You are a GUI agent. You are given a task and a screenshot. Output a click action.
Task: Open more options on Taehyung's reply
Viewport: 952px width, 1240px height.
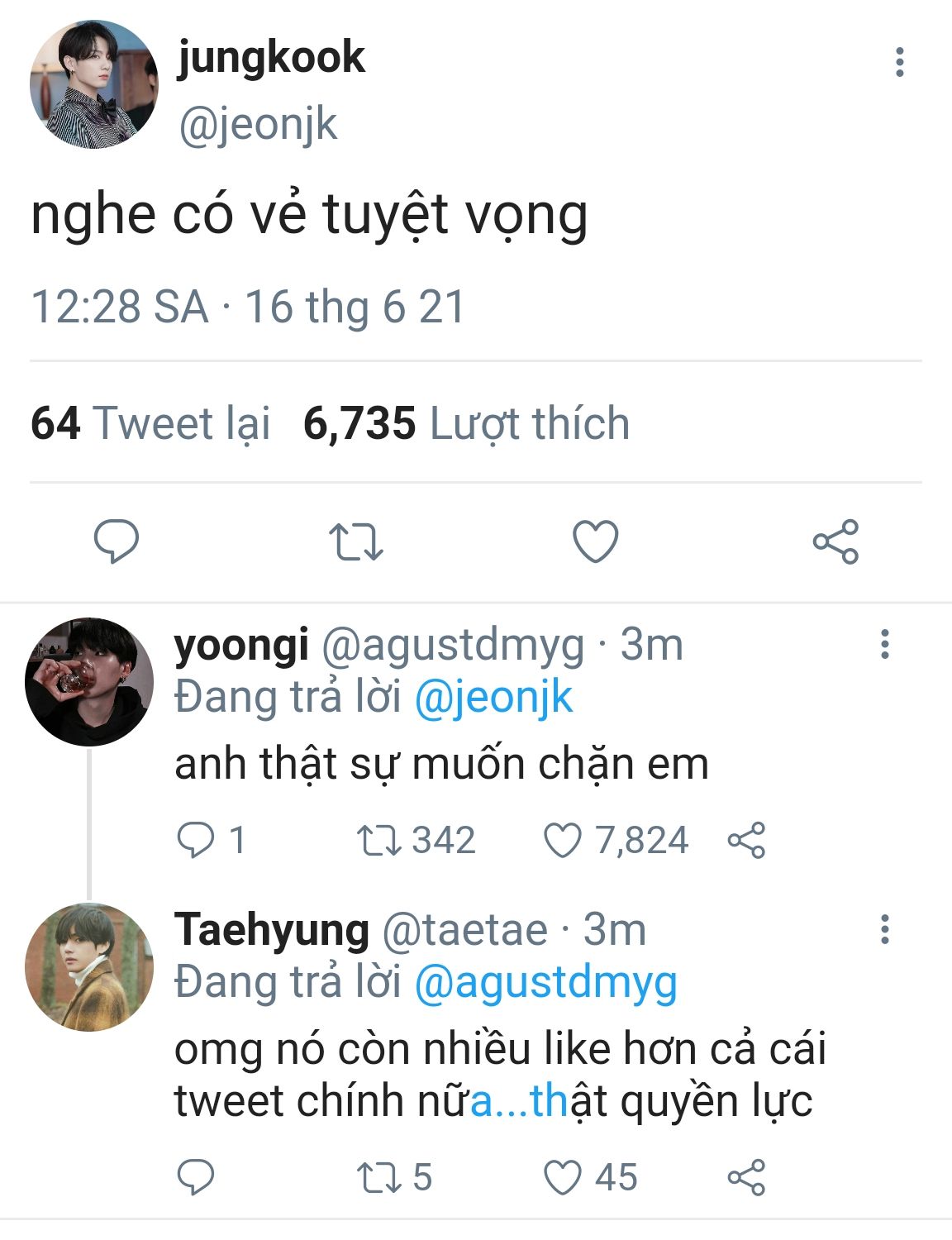point(884,929)
